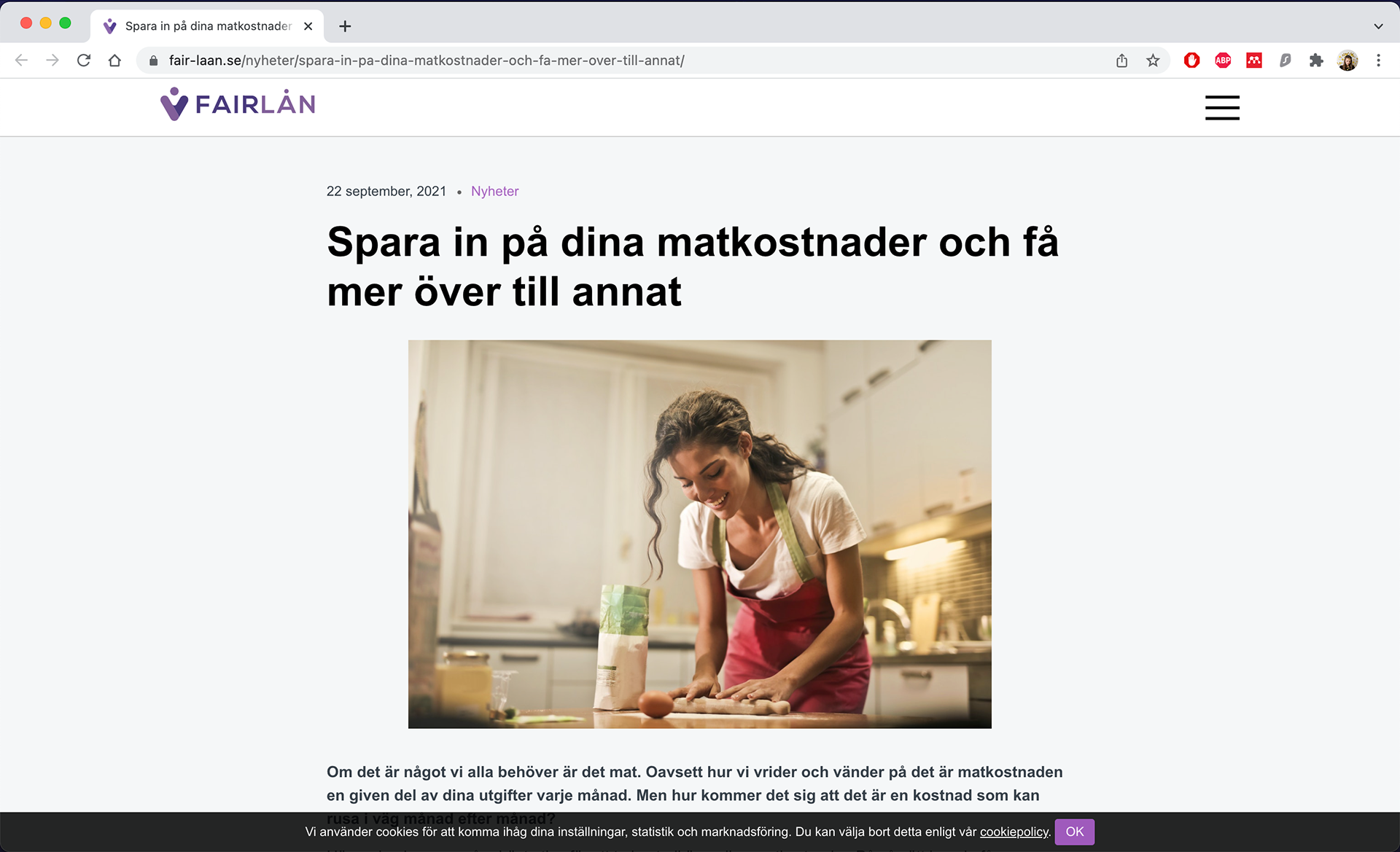Accept cookies with OK button
The width and height of the screenshot is (1400, 852).
[x=1074, y=832]
